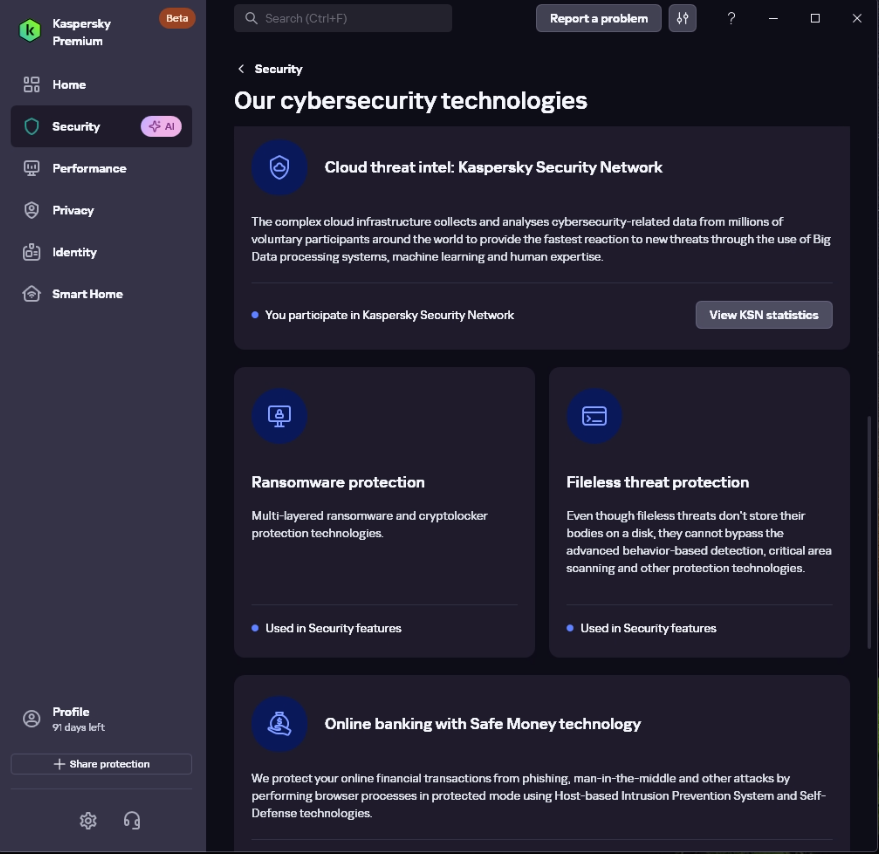Go to the Privacy section
The width and height of the screenshot is (879, 854).
(x=101, y=210)
